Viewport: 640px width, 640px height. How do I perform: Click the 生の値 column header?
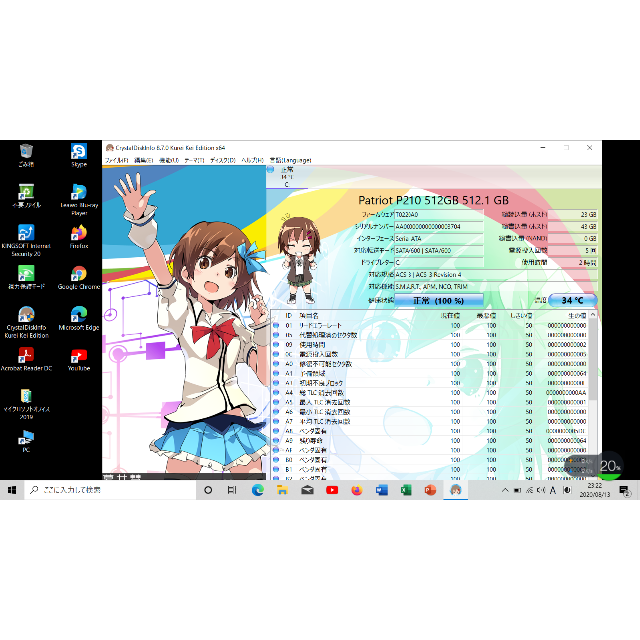tap(578, 316)
